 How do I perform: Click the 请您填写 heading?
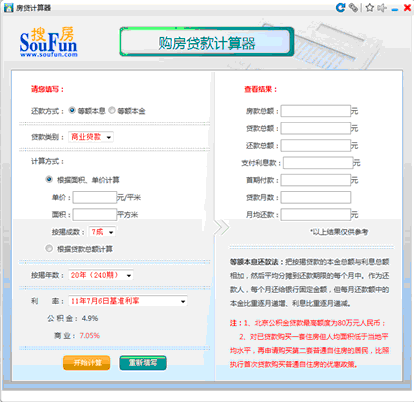[x=47, y=89]
